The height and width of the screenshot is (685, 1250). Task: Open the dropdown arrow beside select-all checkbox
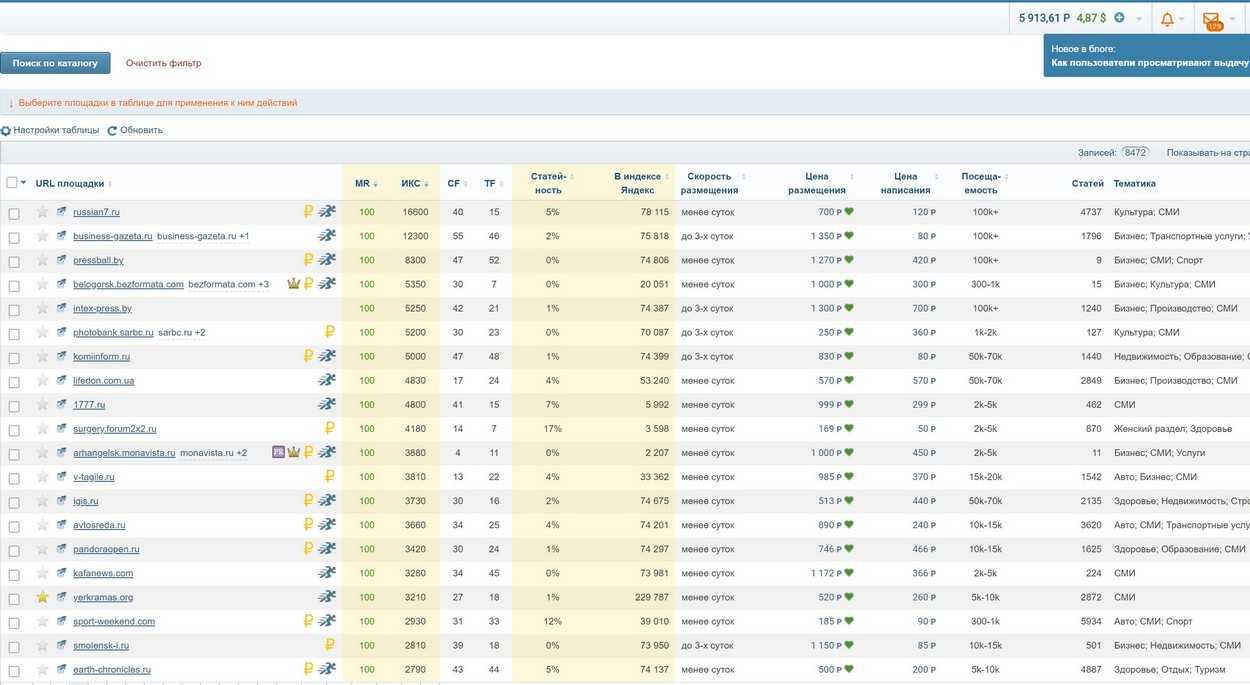click(24, 182)
